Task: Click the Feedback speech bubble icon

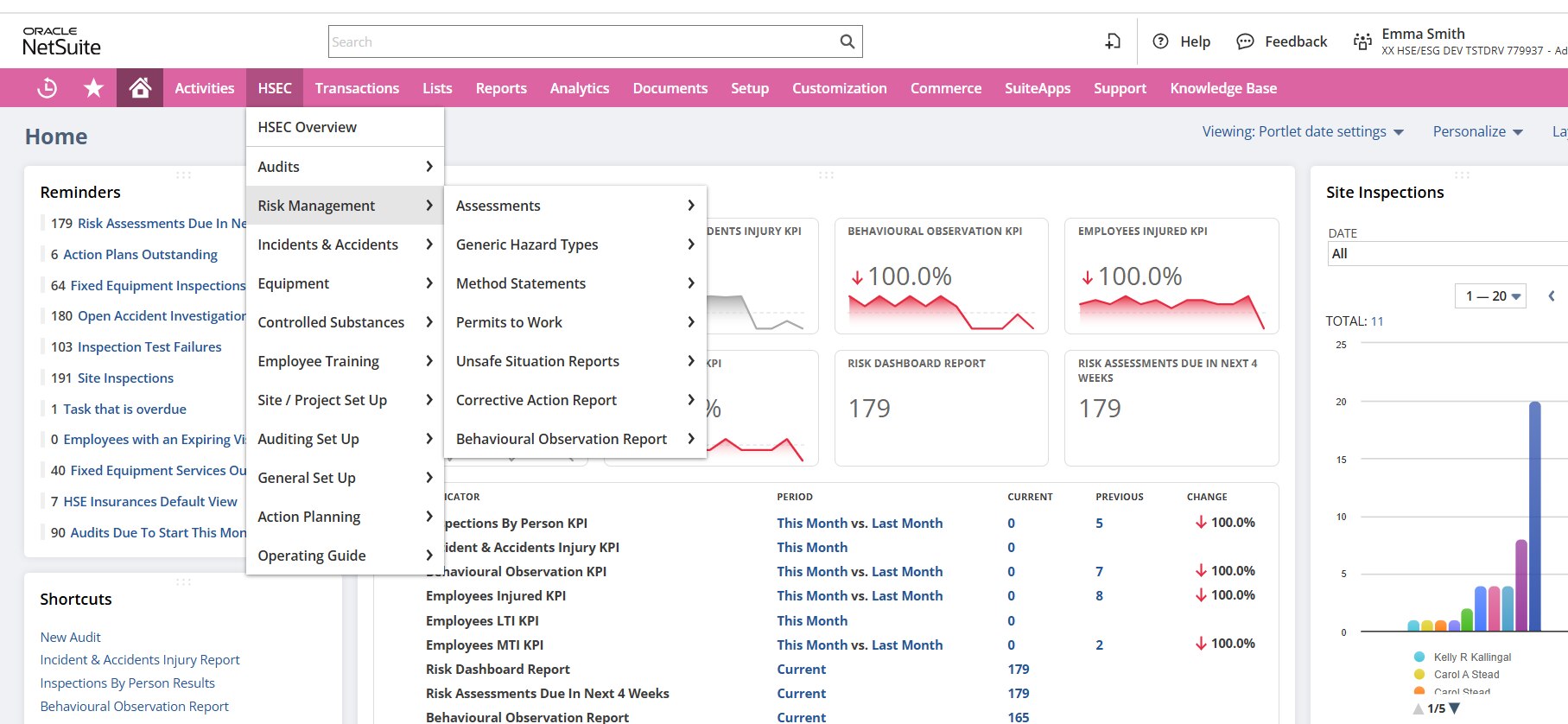Action: click(1245, 41)
